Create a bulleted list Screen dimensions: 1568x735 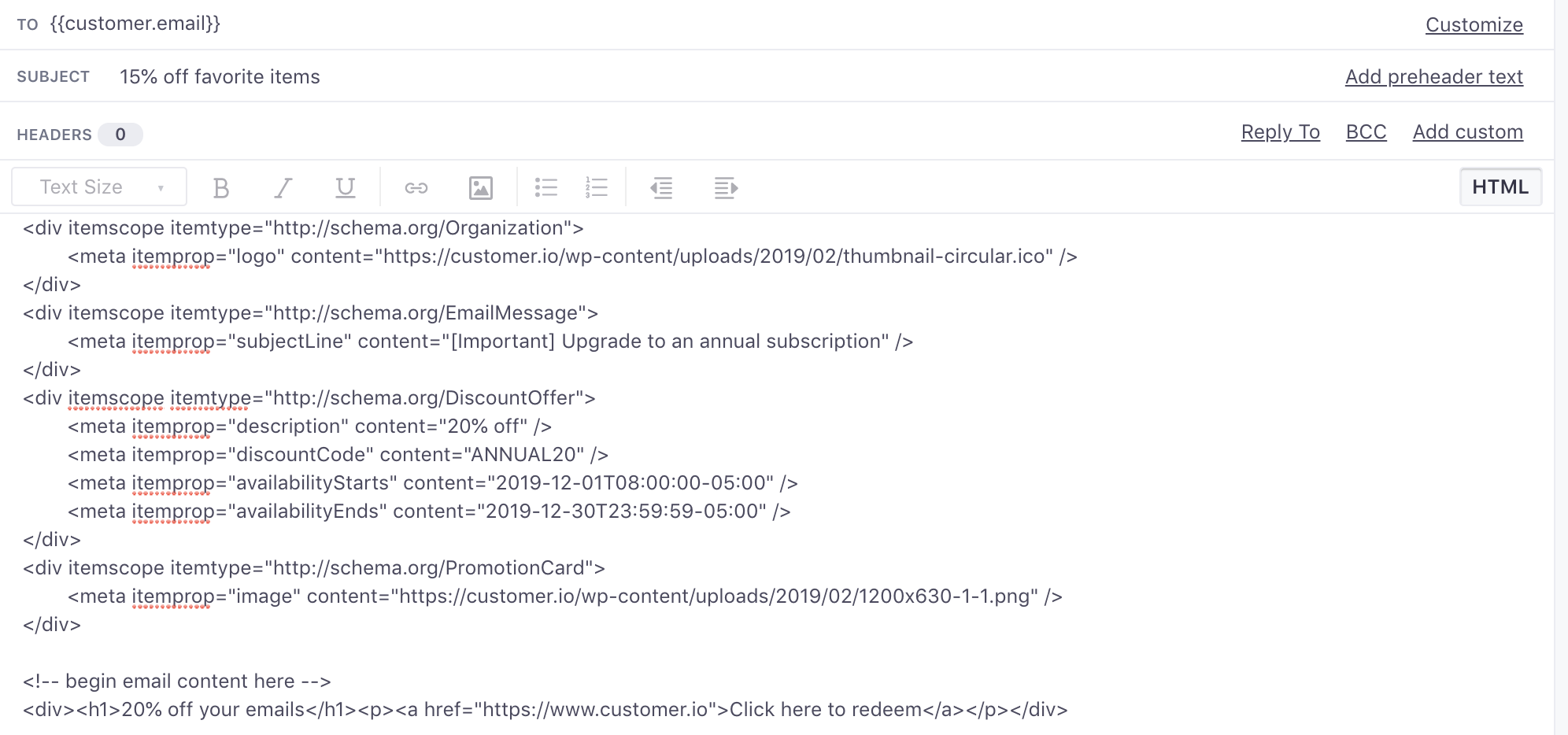546,187
